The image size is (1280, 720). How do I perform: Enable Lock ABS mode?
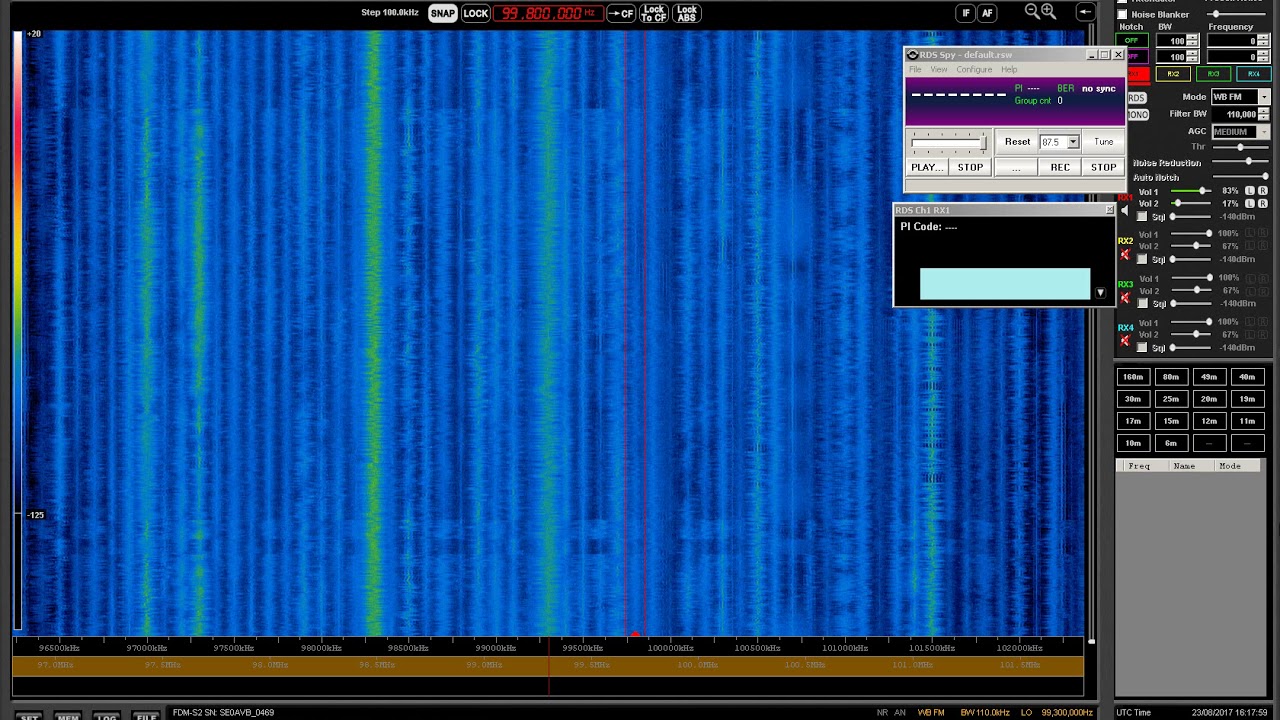click(x=687, y=13)
